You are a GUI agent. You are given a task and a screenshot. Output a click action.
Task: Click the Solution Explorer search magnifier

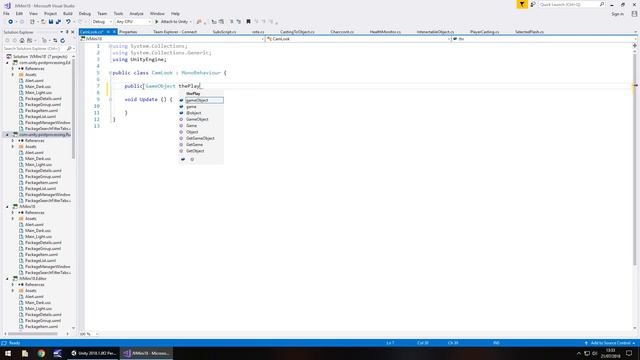[69, 49]
